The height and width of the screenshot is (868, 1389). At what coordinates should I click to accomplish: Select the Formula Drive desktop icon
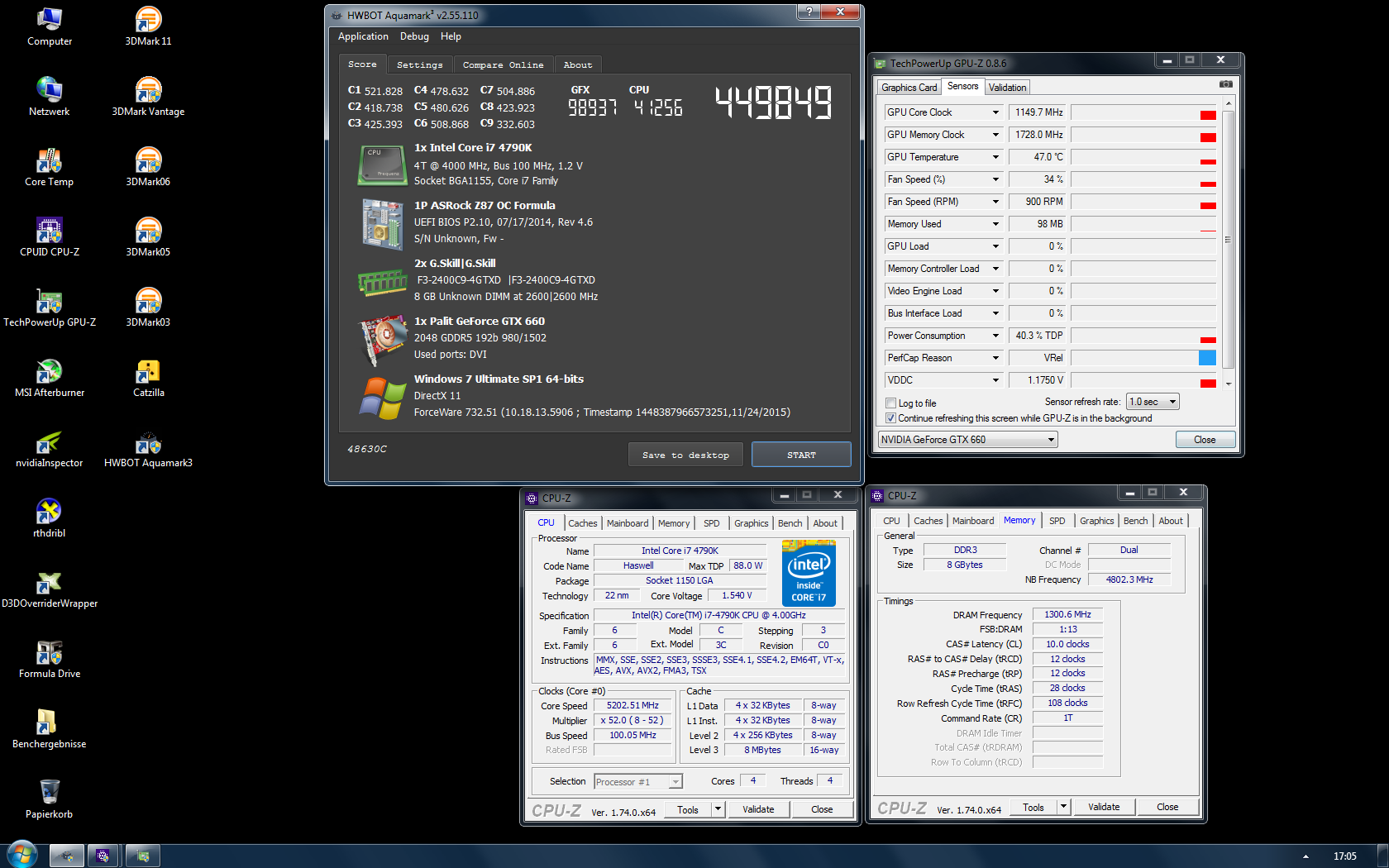tap(50, 659)
